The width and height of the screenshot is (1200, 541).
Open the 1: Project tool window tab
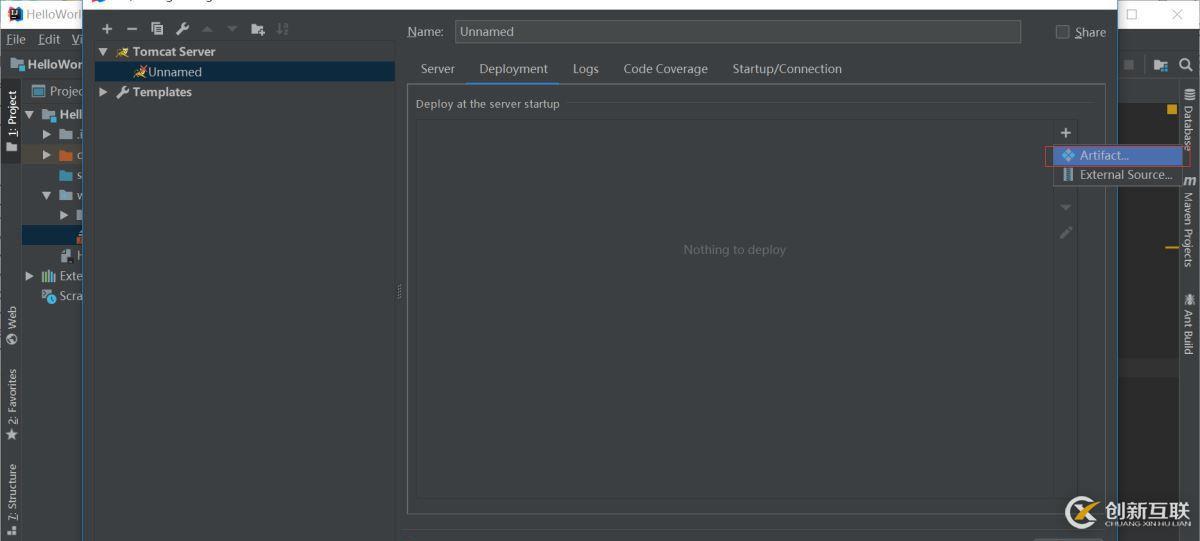12,120
